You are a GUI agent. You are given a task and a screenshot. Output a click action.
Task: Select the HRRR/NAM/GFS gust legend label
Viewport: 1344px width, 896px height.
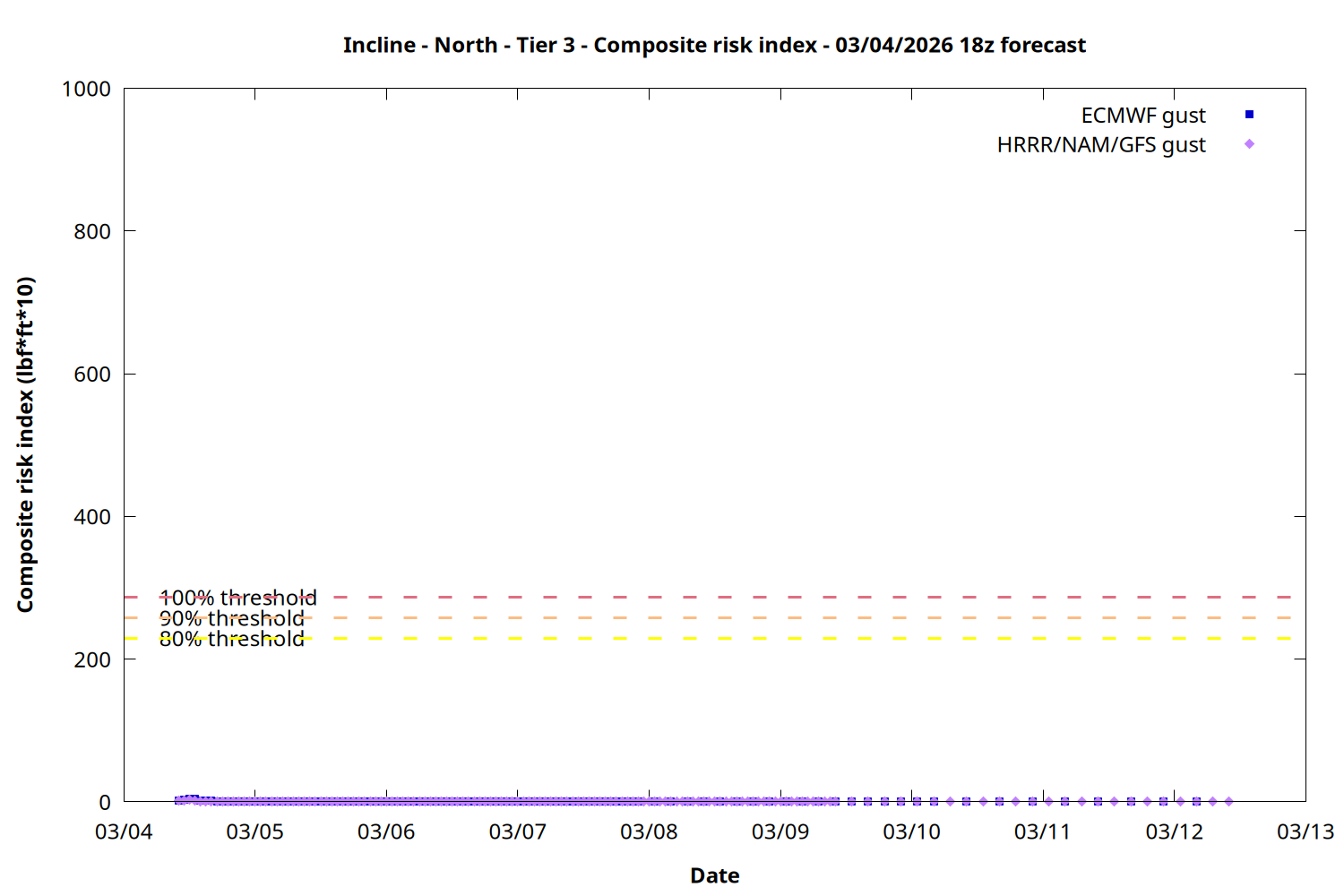(1100, 145)
